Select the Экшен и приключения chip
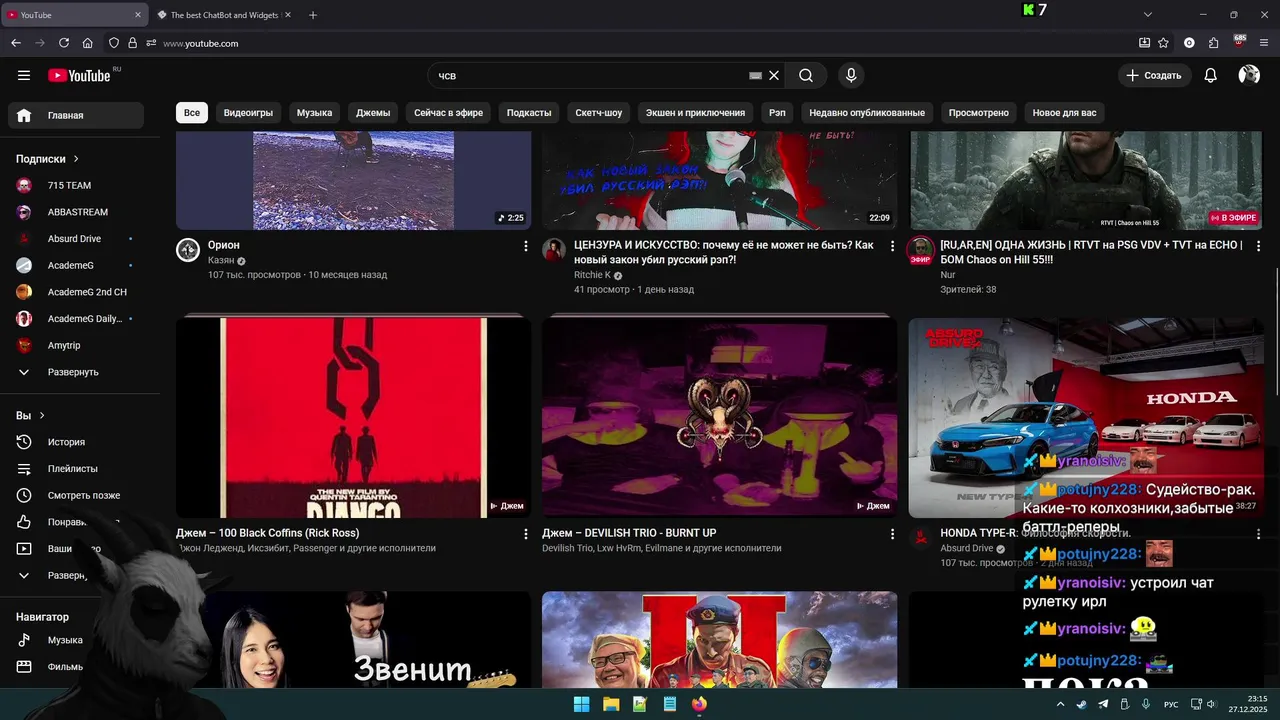 [x=695, y=113]
